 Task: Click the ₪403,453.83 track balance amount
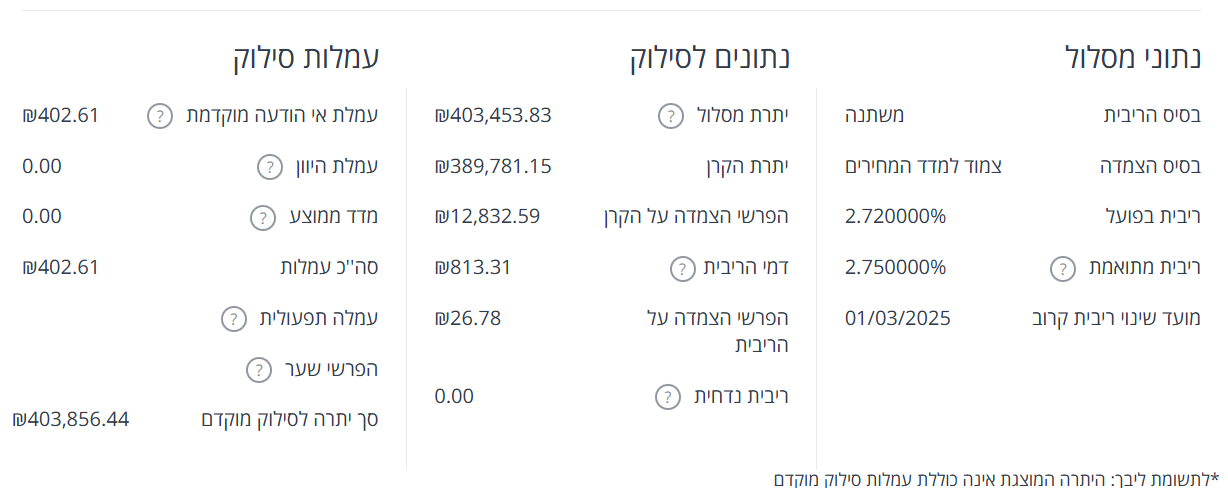(493, 115)
